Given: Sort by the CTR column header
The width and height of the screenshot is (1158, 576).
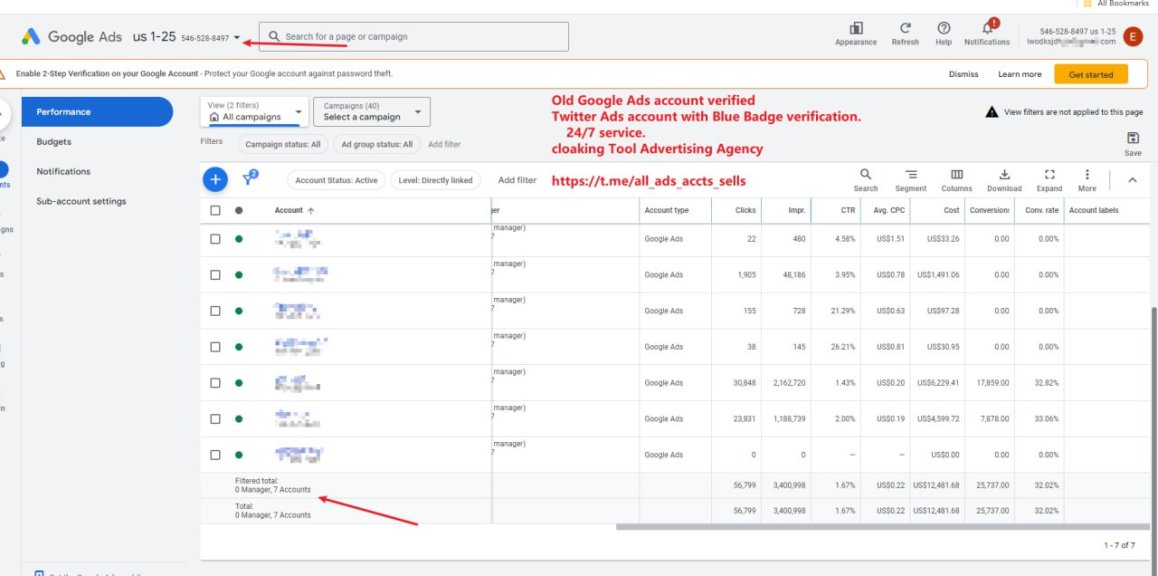Looking at the screenshot, I should 847,210.
